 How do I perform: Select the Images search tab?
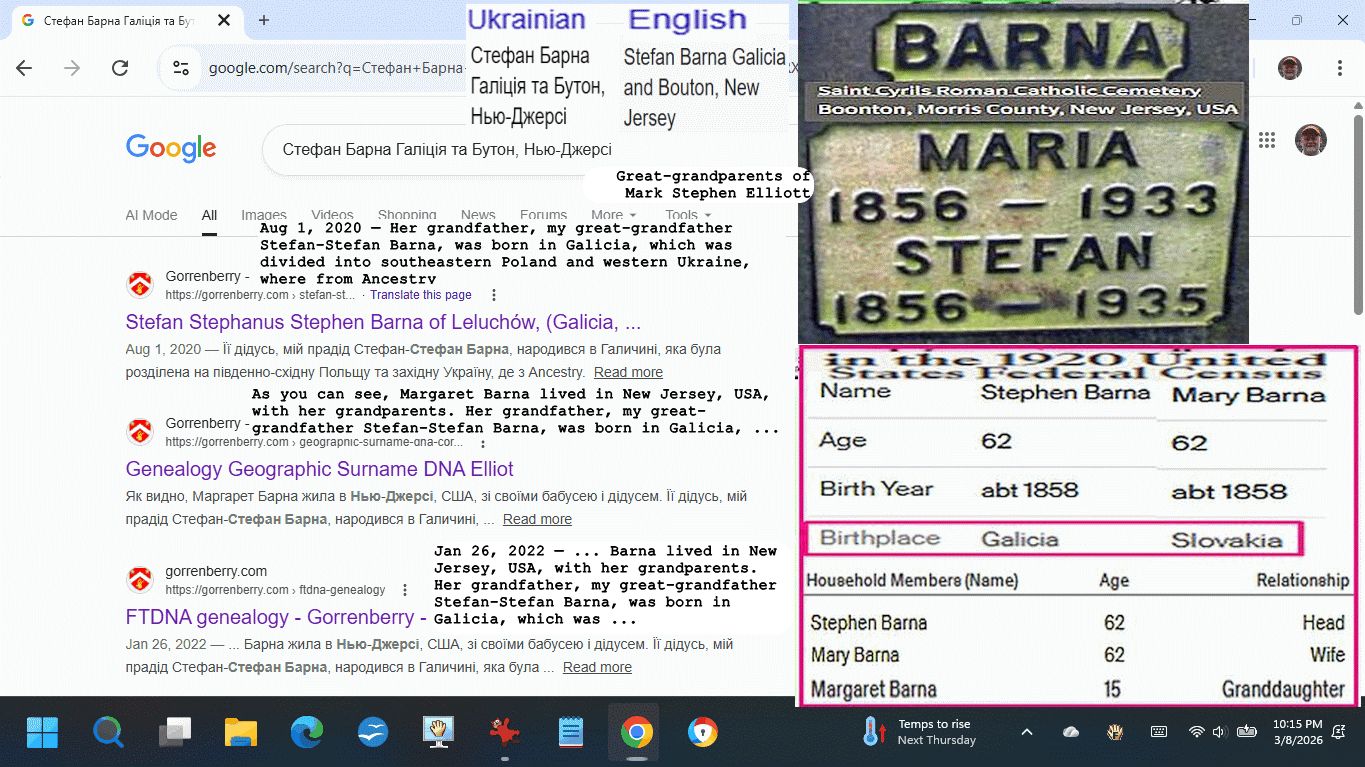point(264,215)
